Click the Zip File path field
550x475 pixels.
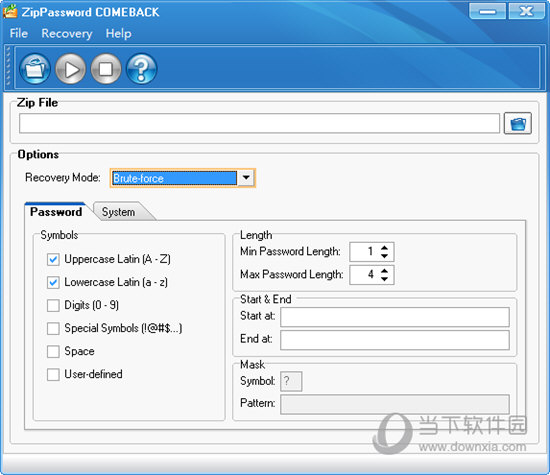coord(259,123)
